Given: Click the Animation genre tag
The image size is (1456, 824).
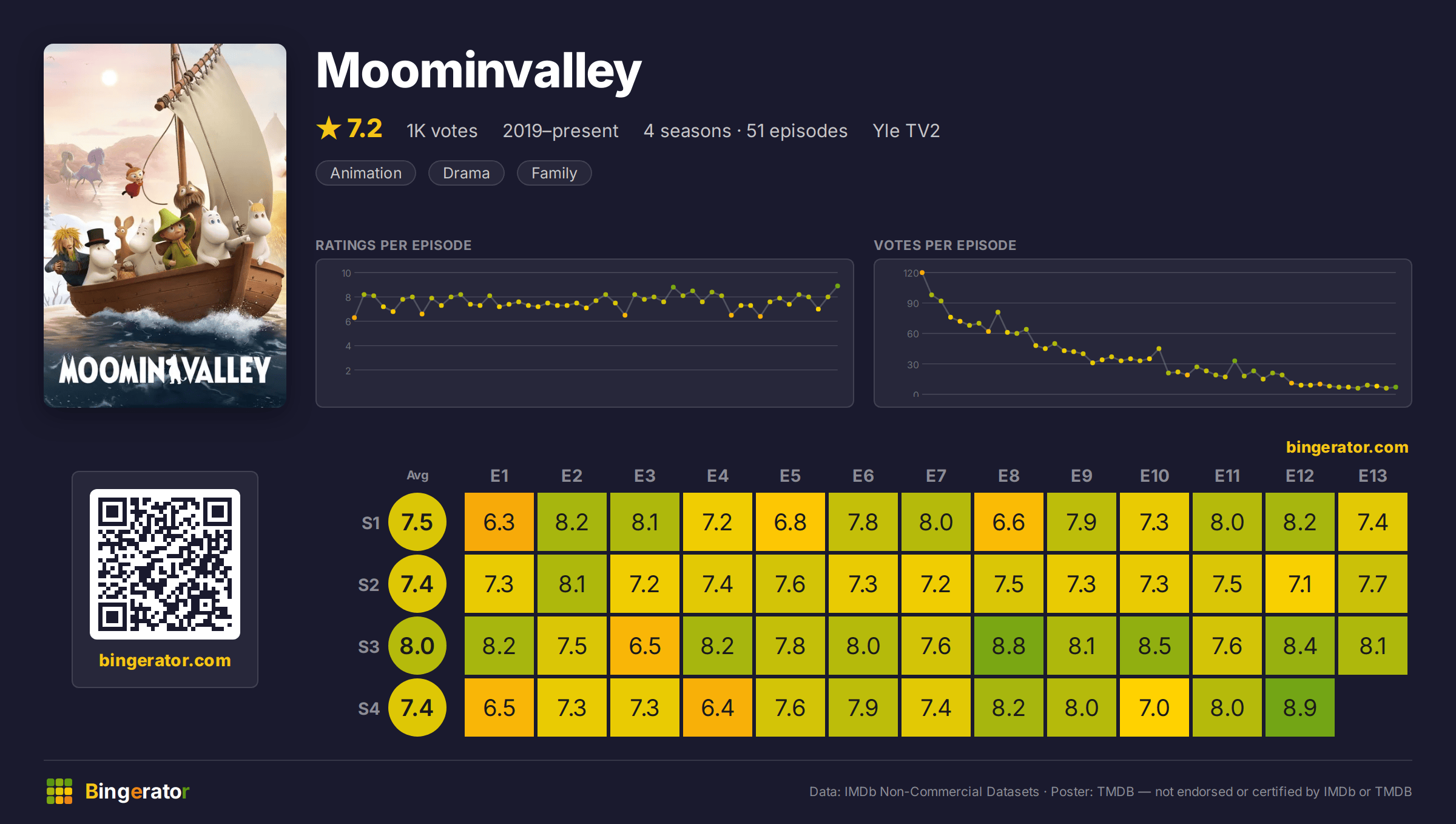Looking at the screenshot, I should [366, 173].
